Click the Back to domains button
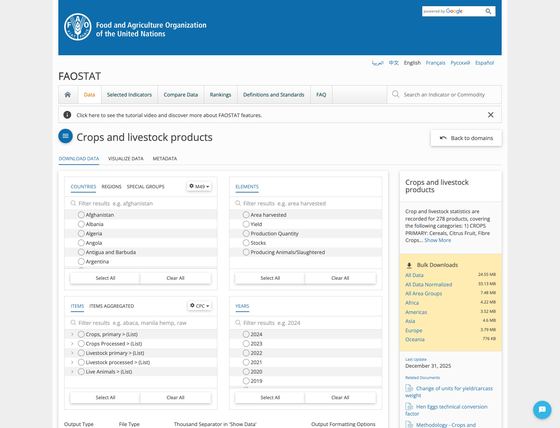 tap(466, 138)
